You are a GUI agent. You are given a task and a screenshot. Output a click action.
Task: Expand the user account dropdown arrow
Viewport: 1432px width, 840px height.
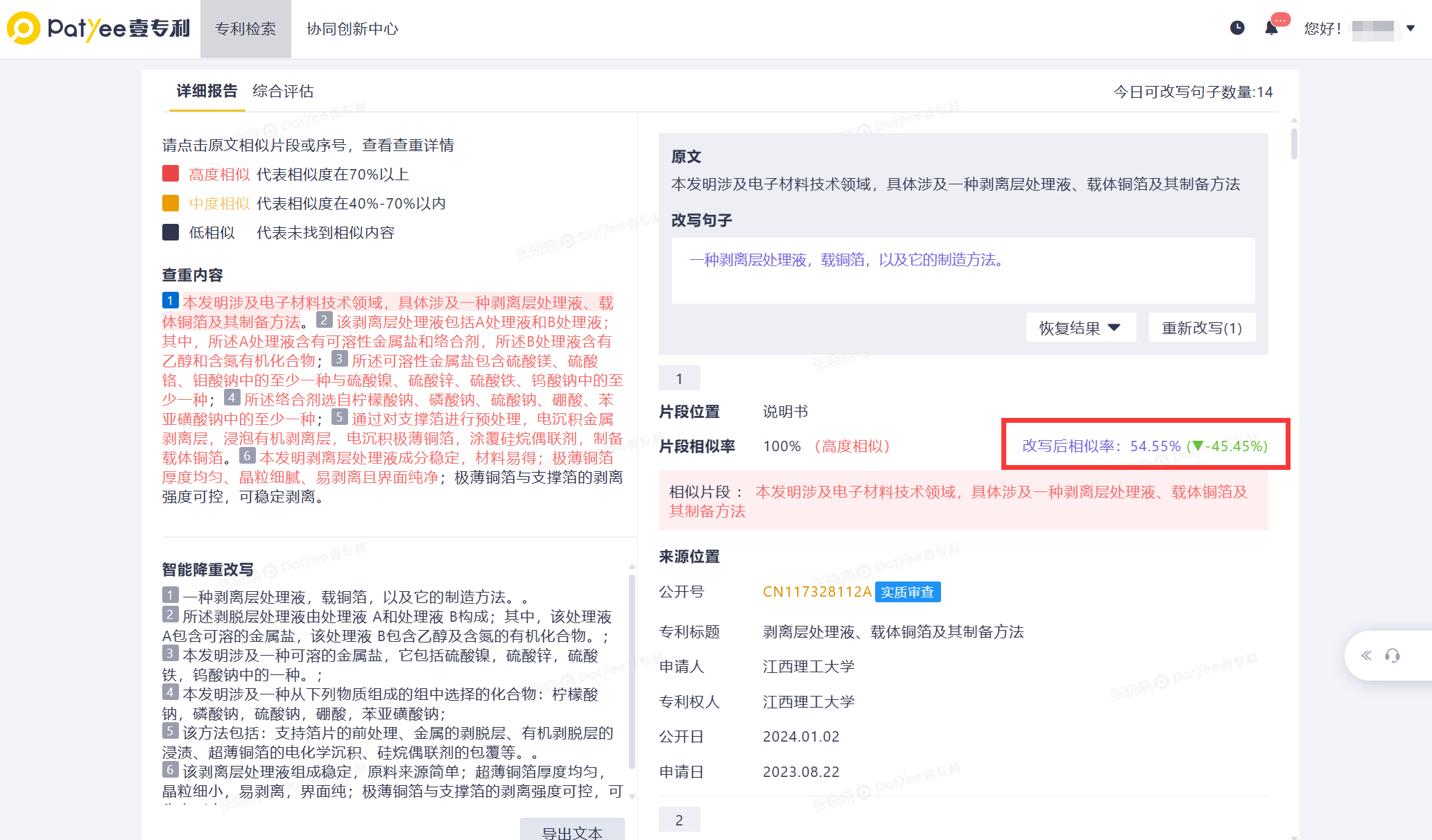[x=1411, y=28]
